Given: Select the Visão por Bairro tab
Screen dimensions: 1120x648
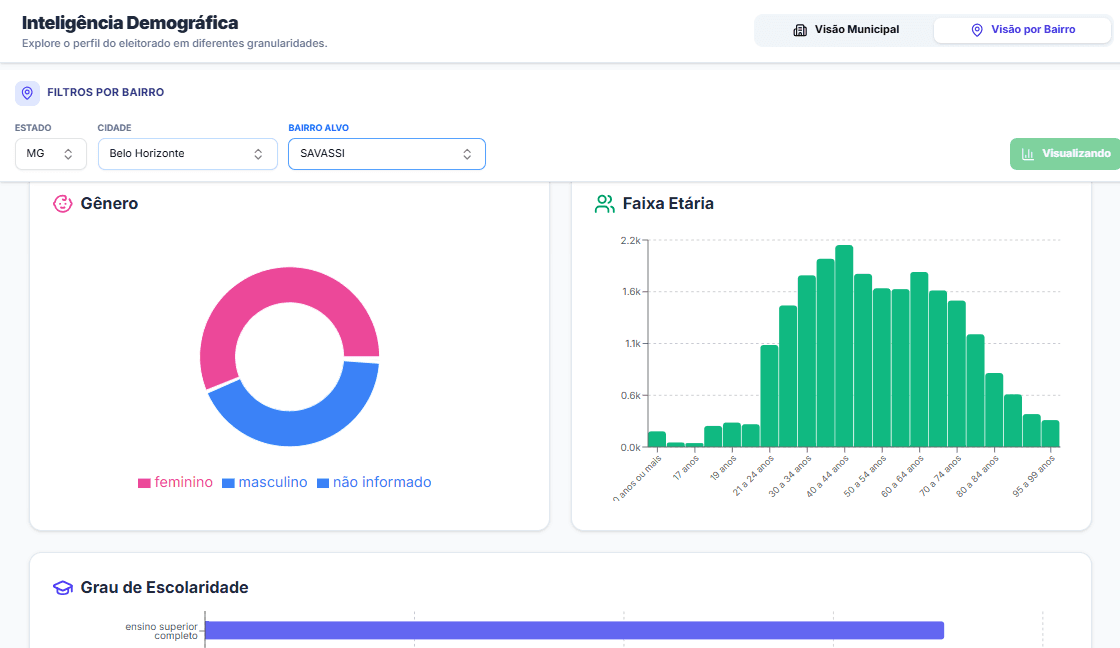Looking at the screenshot, I should point(1021,30).
